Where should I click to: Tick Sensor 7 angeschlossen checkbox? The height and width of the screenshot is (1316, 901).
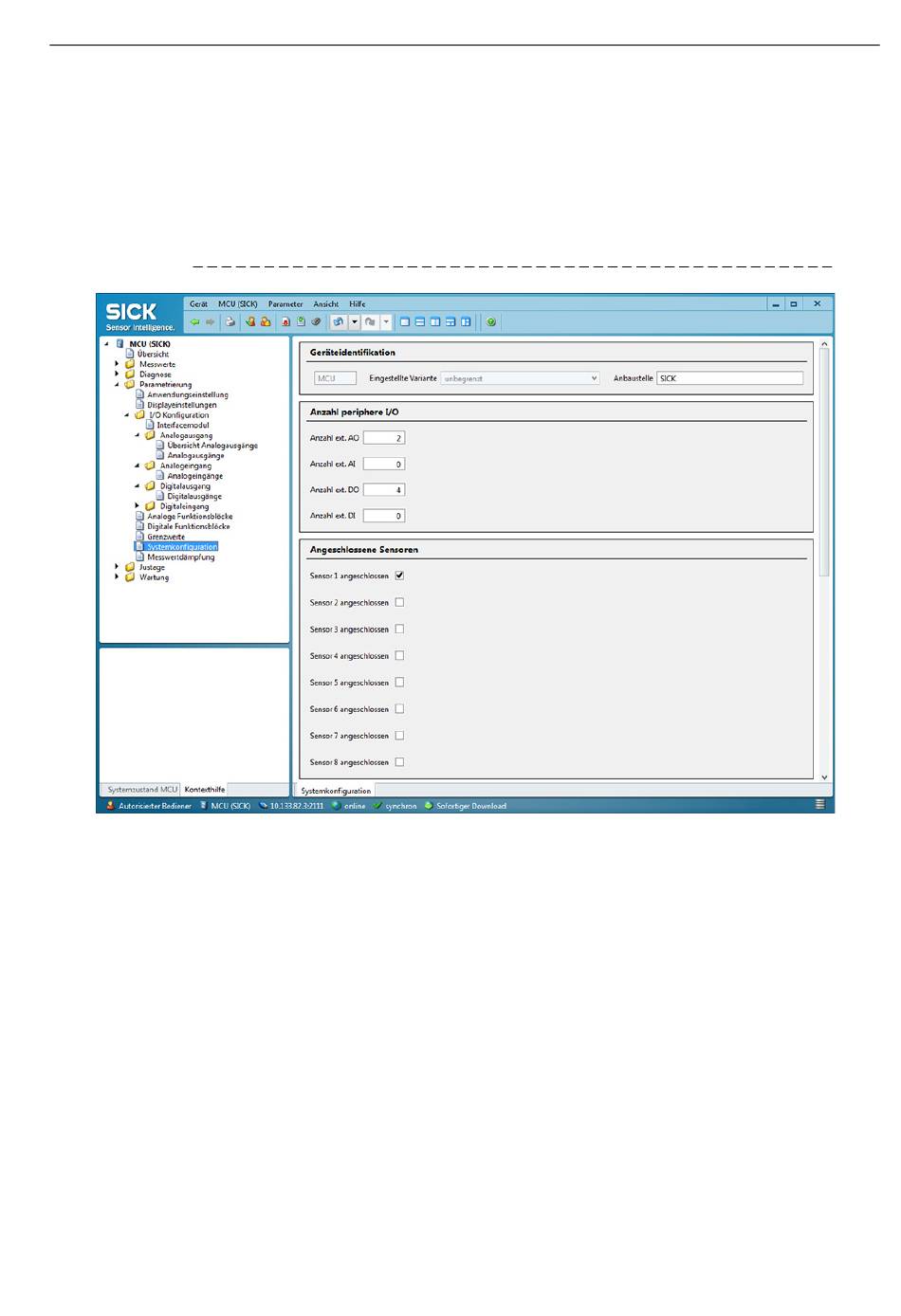coord(399,735)
